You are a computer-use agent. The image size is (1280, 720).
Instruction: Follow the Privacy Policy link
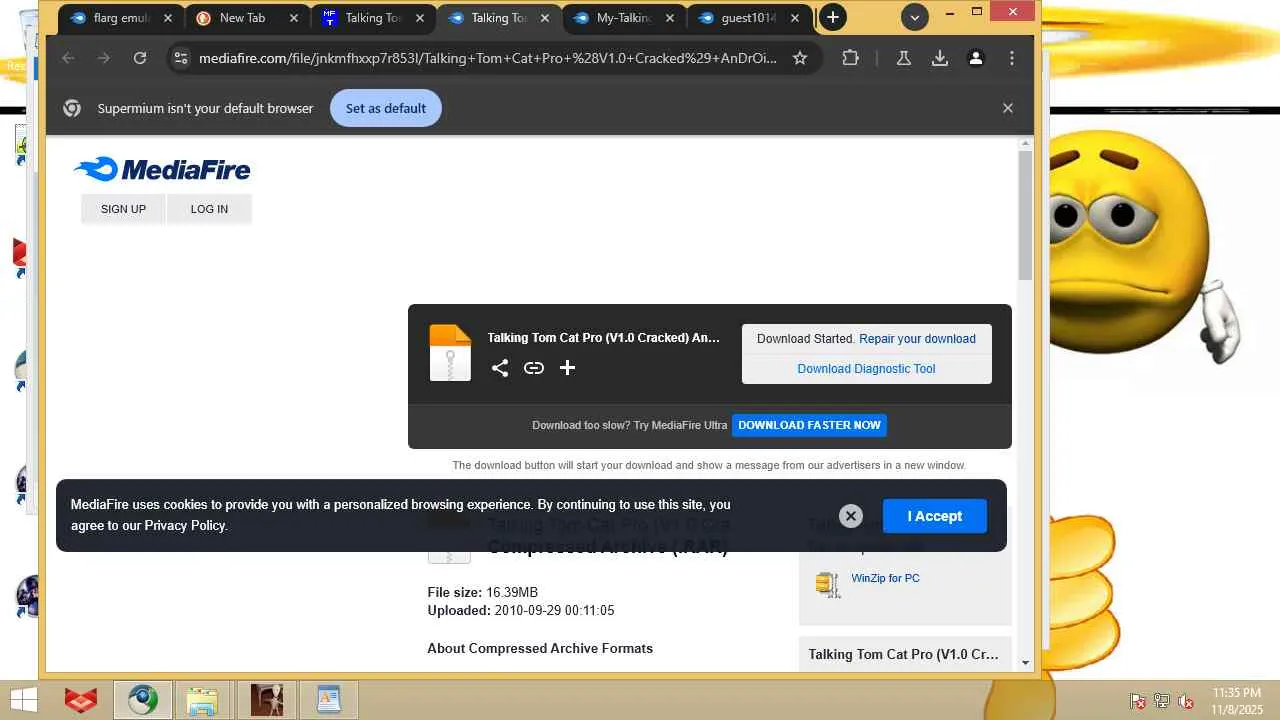pos(185,526)
